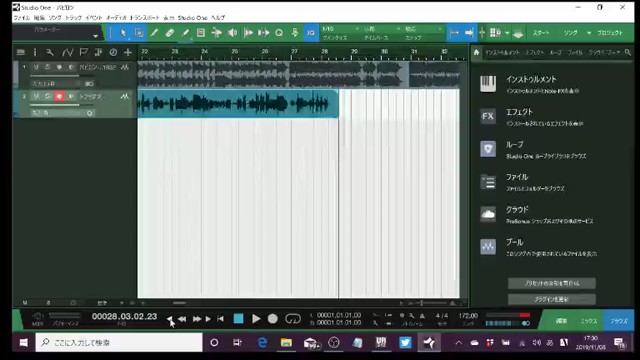Screen dimensions: 640x360
Task: Open the インストゥルメント browser category
Action: click(x=531, y=84)
